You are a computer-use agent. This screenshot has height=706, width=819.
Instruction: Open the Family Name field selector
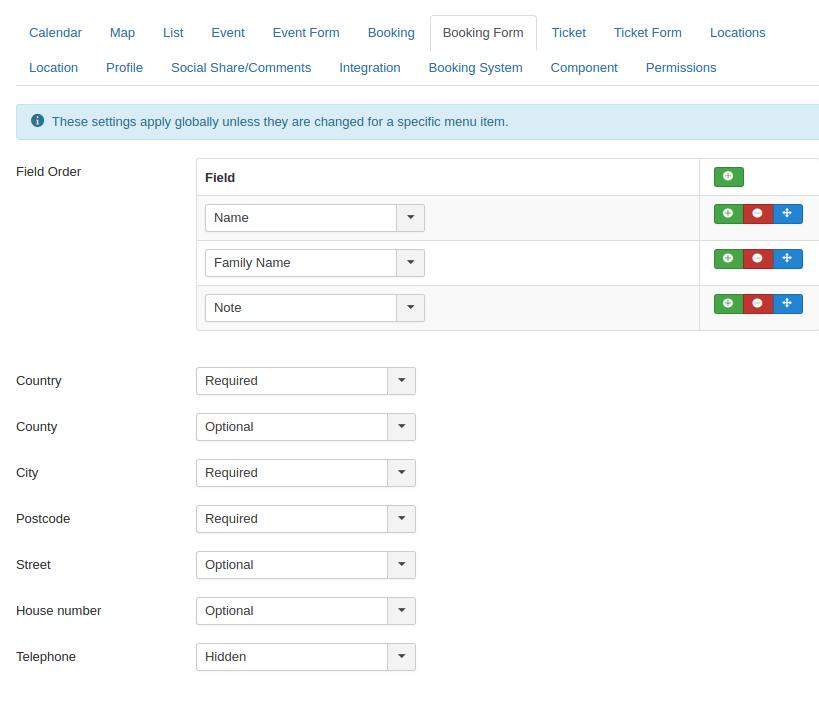(x=314, y=263)
